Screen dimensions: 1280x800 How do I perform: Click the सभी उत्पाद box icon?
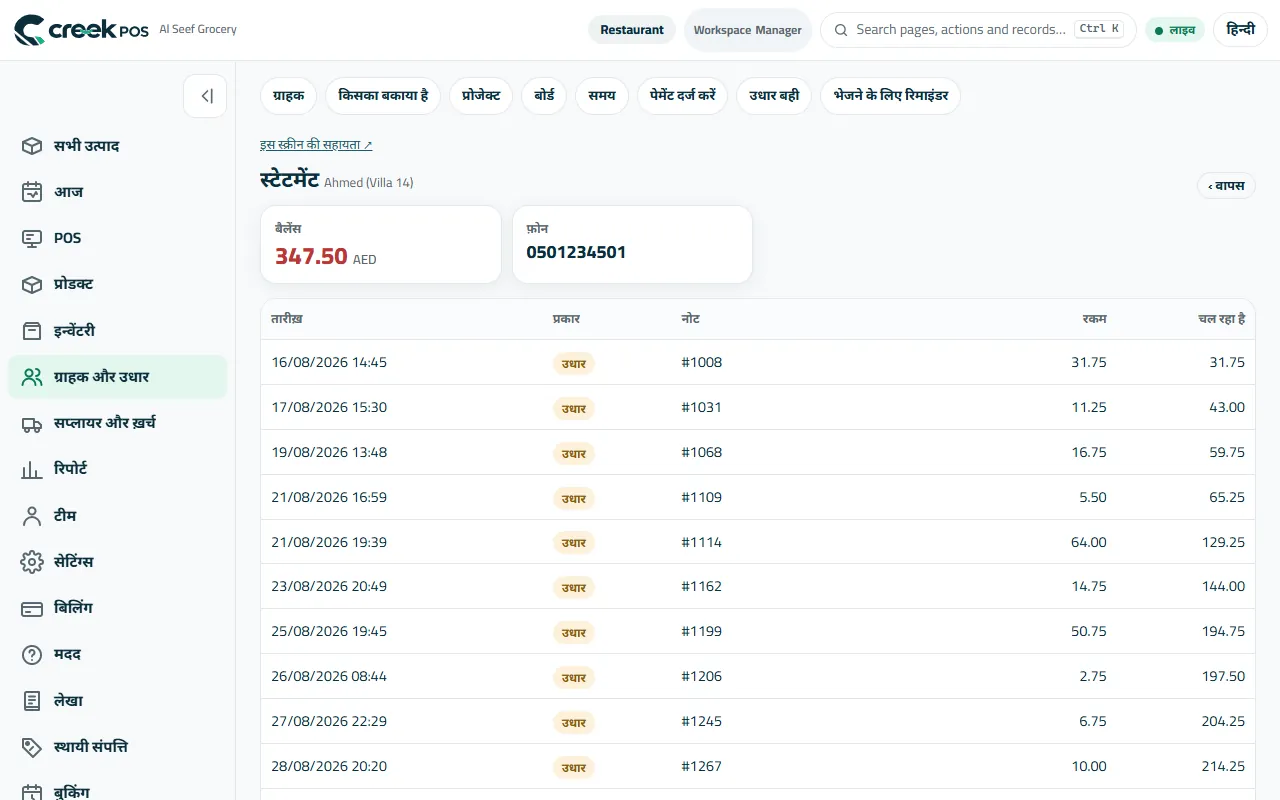[32, 146]
